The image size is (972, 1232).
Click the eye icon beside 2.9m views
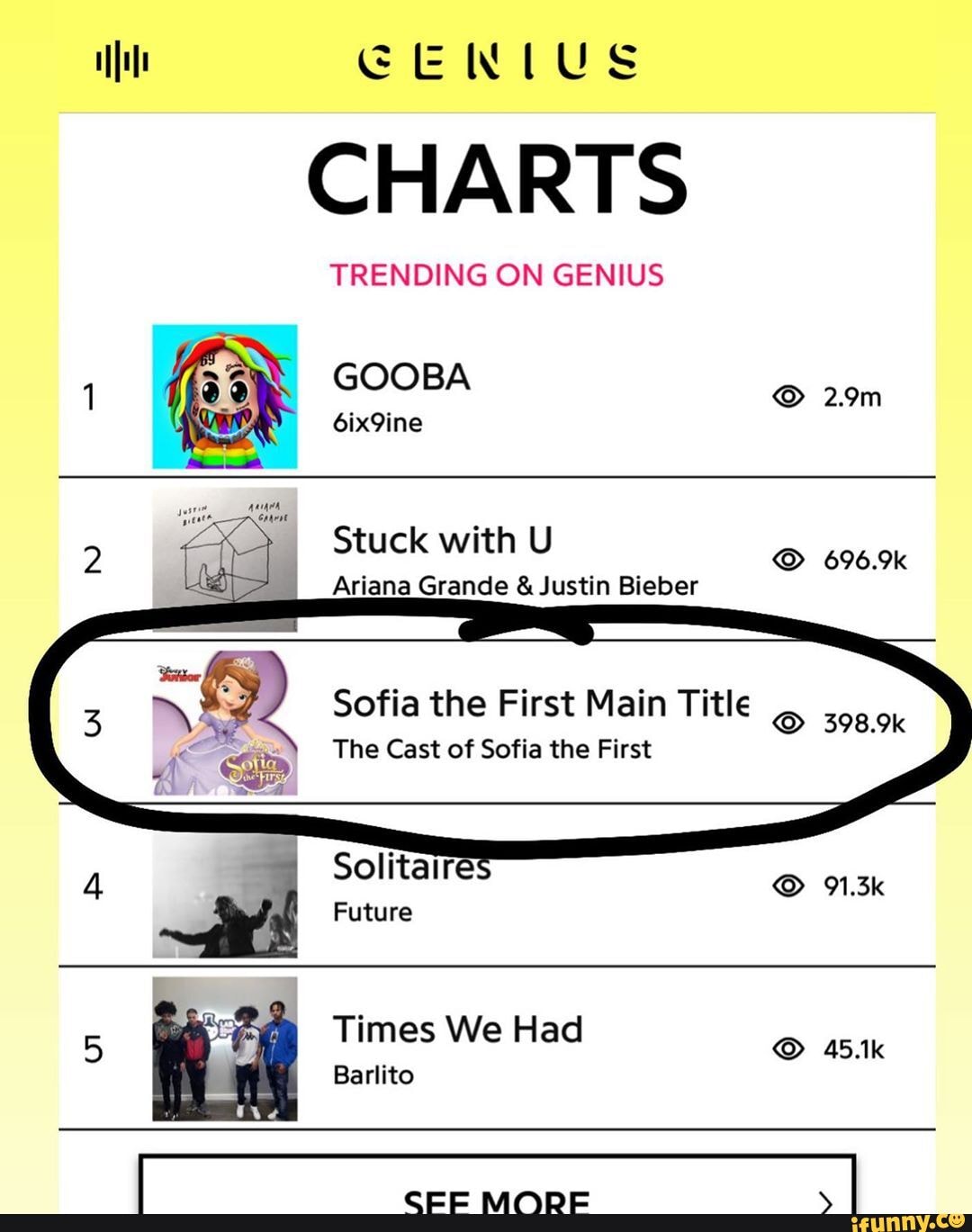pos(788,396)
